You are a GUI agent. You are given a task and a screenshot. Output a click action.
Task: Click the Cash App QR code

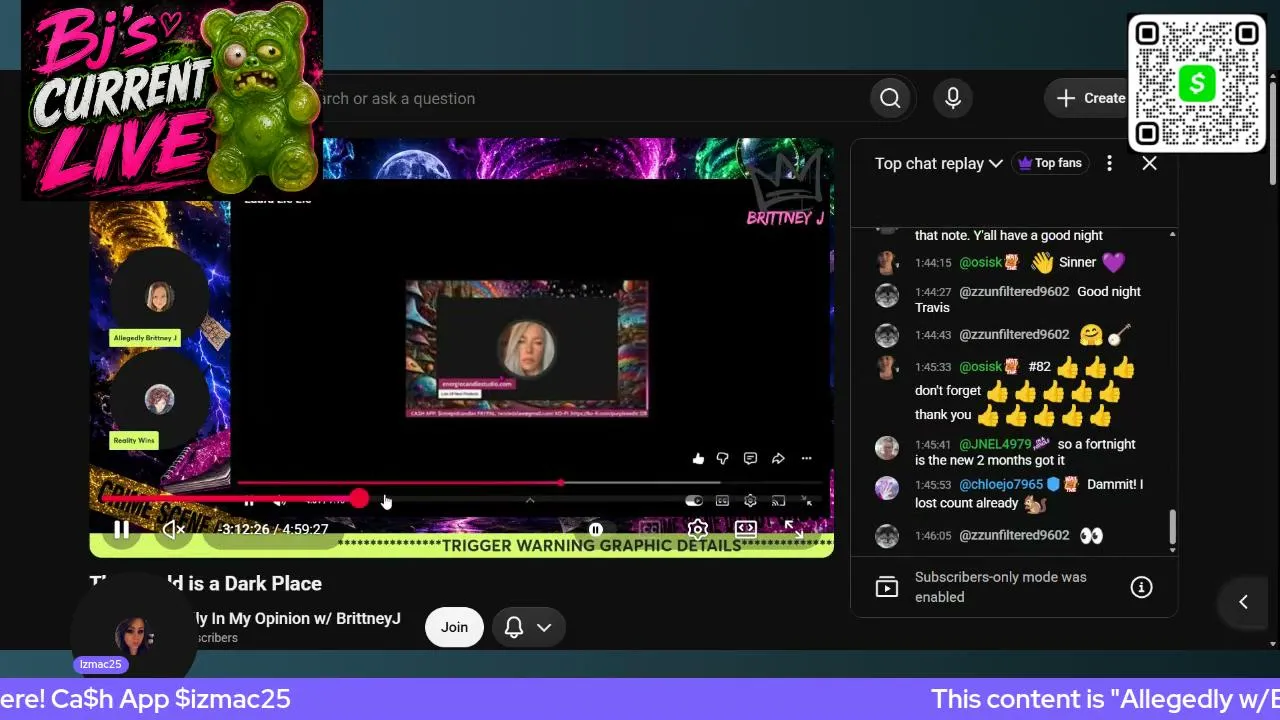[x=1197, y=84]
